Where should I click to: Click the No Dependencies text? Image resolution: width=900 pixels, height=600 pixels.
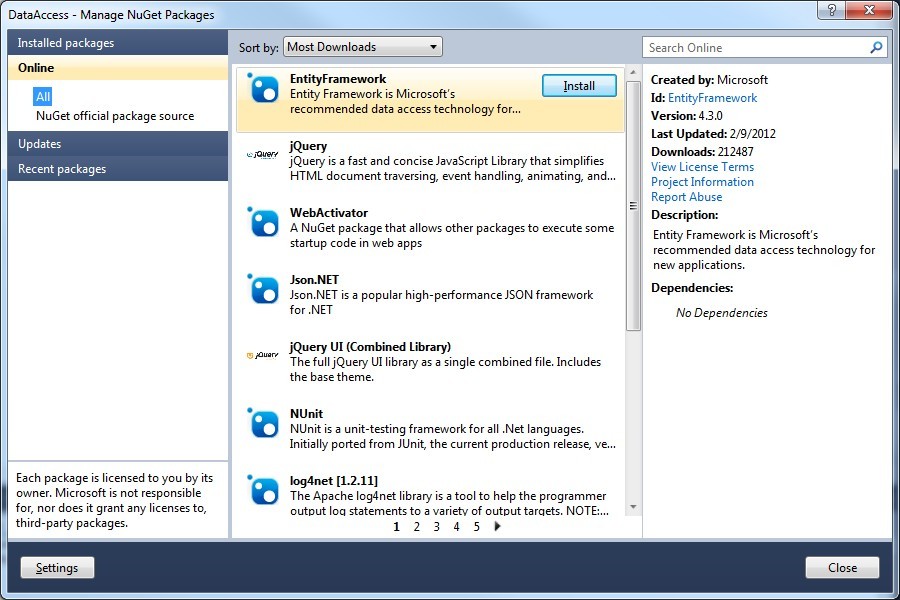tap(721, 313)
